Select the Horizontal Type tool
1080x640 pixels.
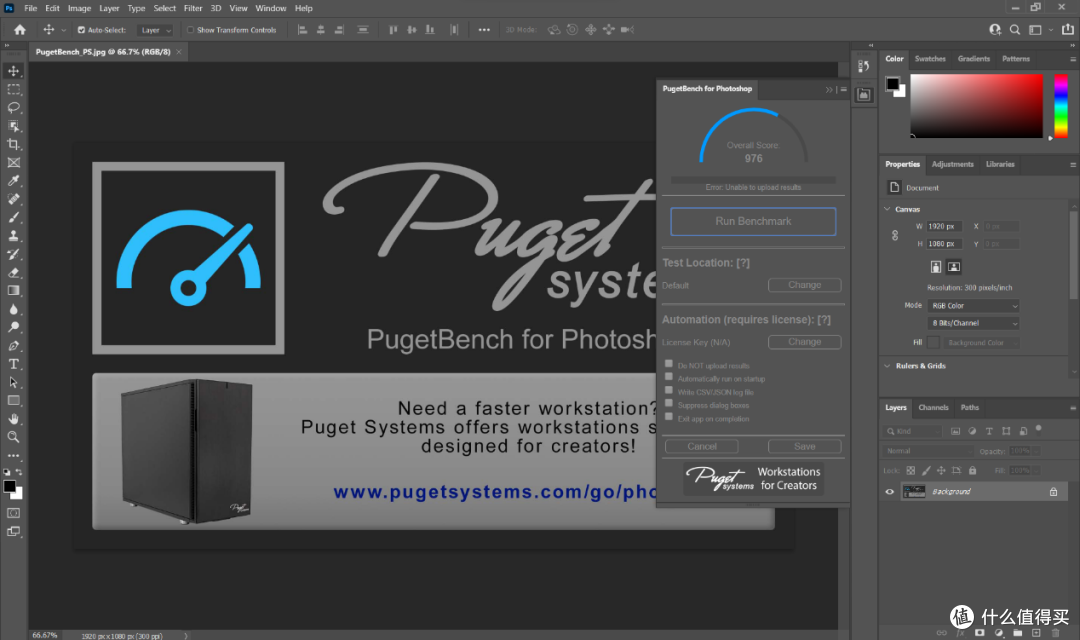tap(13, 364)
